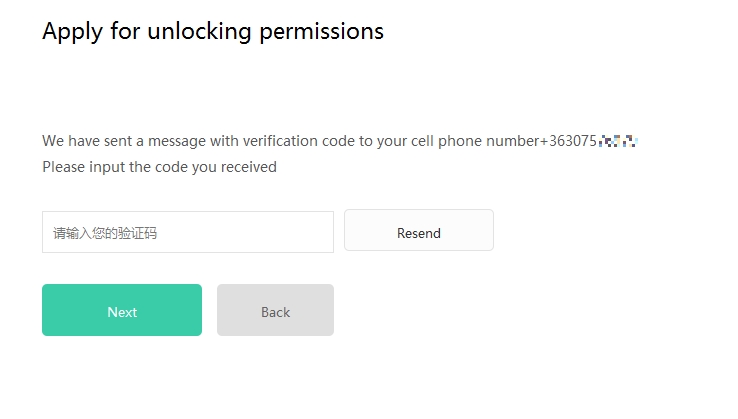The width and height of the screenshot is (738, 419).
Task: Click the word 'unlocking' in the heading
Action: click(200, 31)
